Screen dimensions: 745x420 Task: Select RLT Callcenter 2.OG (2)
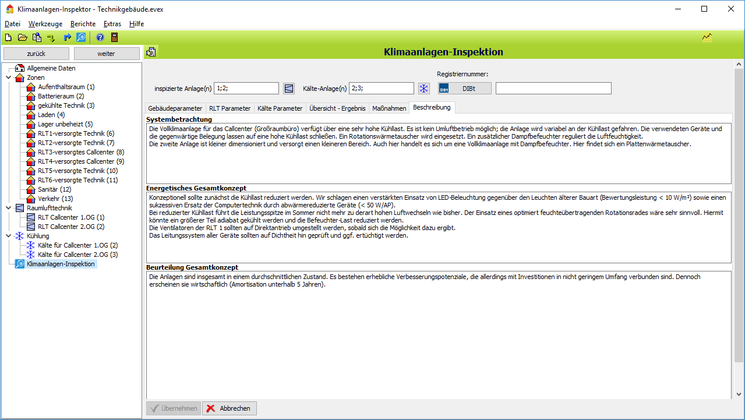point(71,227)
